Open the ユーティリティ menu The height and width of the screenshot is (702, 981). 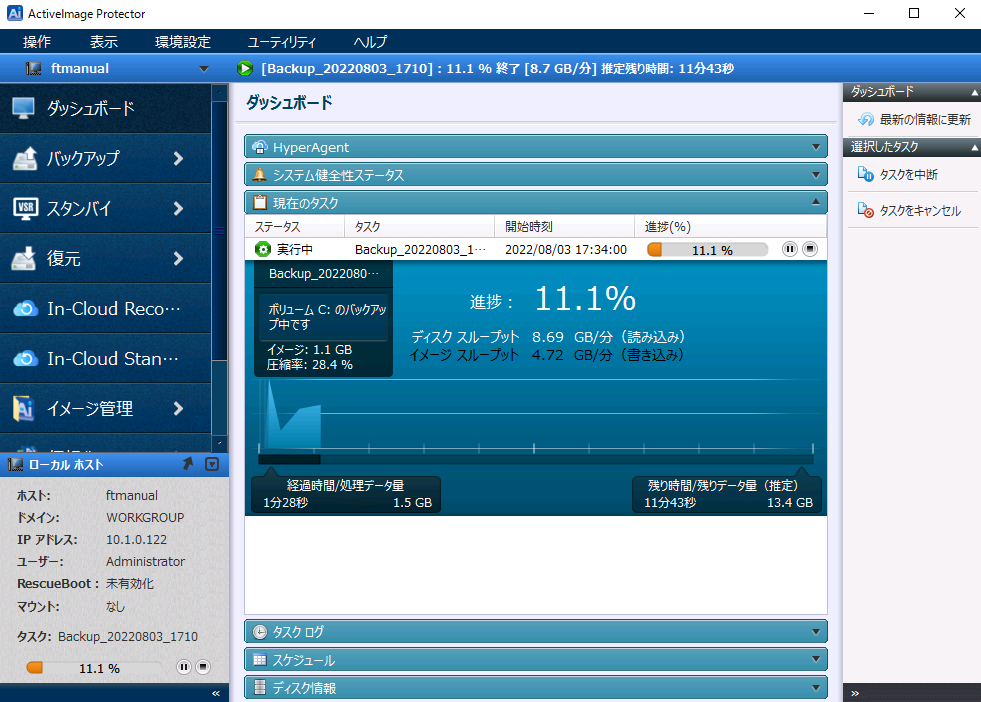pyautogui.click(x=282, y=42)
